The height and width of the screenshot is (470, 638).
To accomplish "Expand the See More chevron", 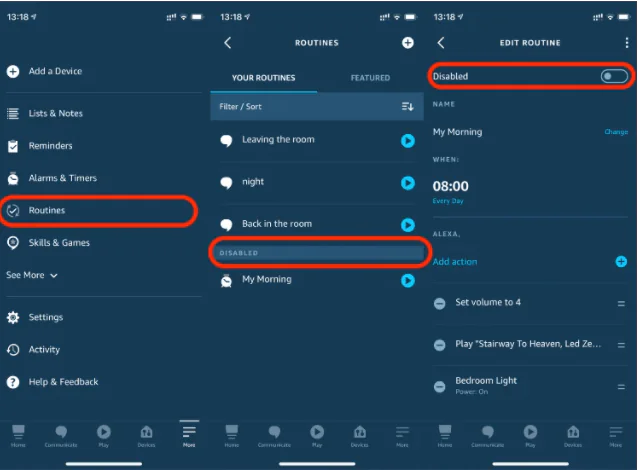I will coord(54,275).
